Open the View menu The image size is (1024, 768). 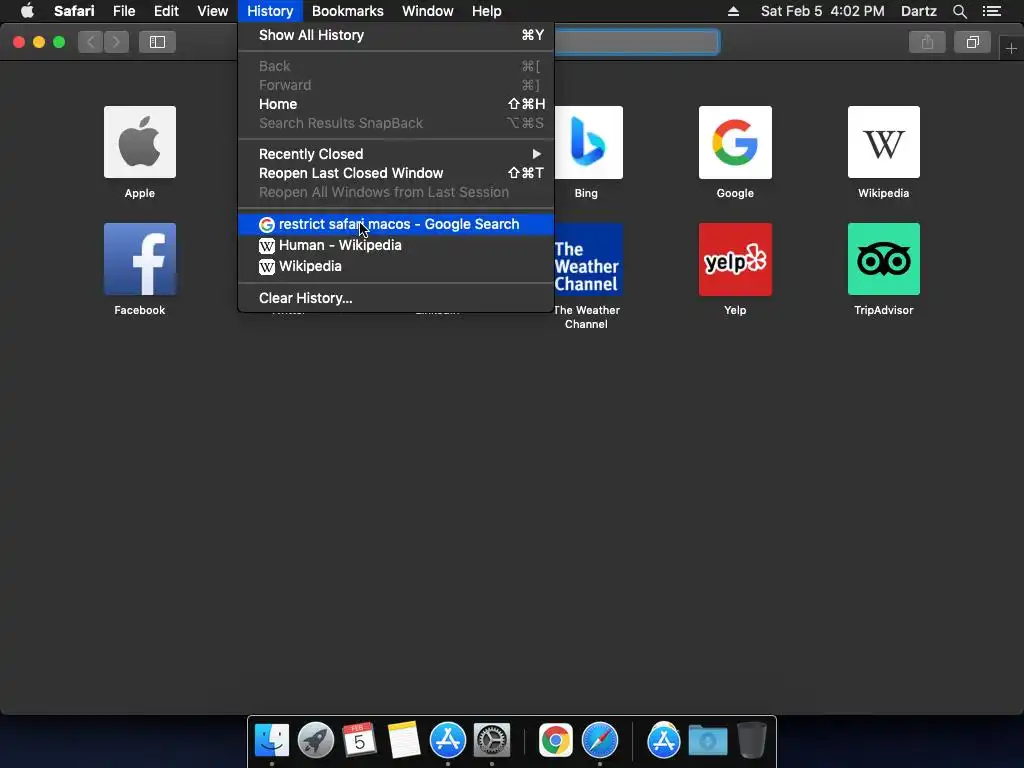pyautogui.click(x=213, y=11)
